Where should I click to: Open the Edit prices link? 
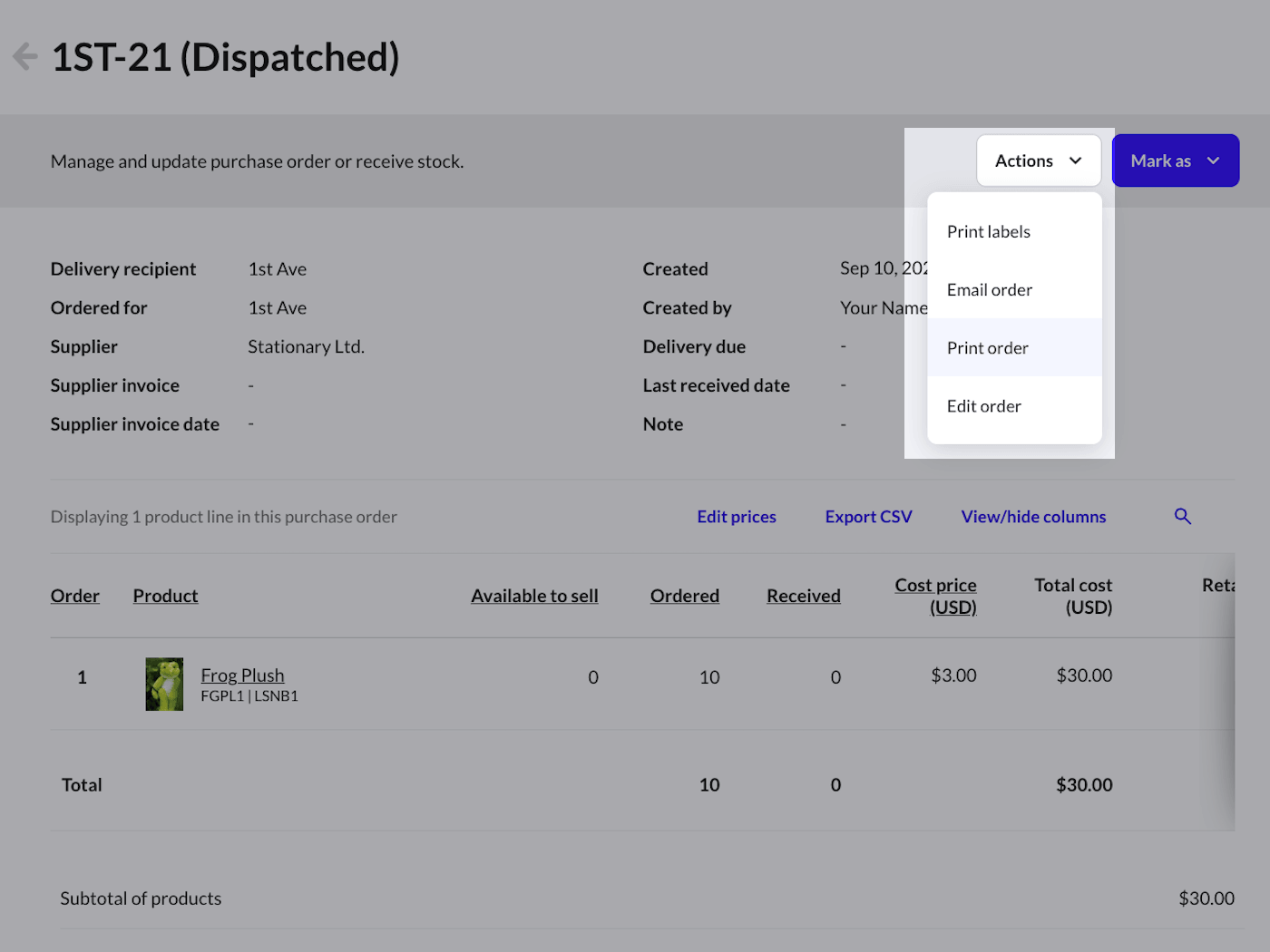(x=737, y=516)
